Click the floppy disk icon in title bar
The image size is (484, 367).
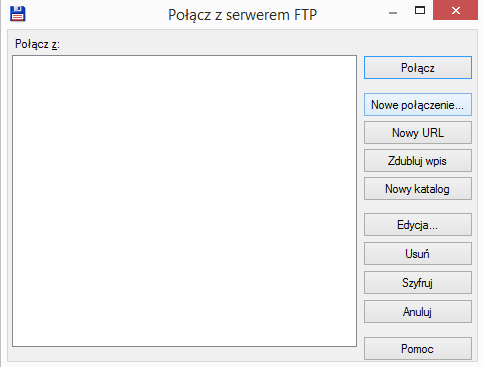[18, 14]
